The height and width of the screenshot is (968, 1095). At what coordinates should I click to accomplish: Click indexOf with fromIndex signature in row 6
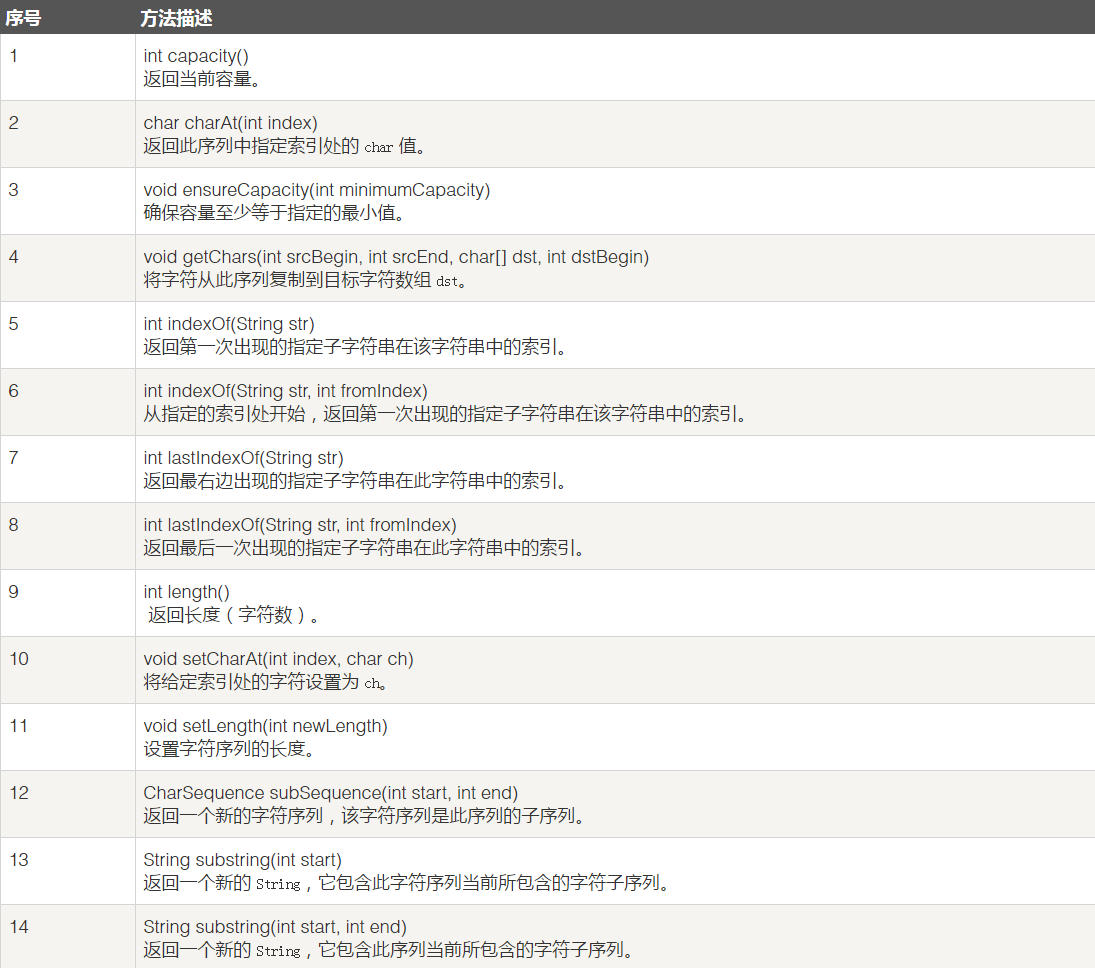tap(285, 391)
